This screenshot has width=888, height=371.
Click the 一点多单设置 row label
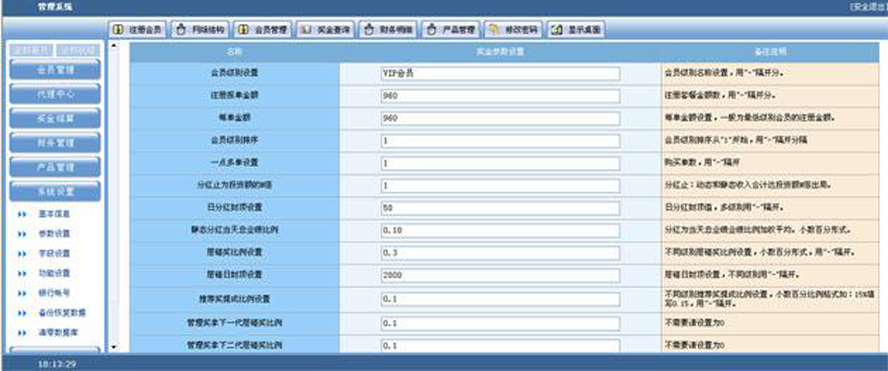pyautogui.click(x=234, y=163)
